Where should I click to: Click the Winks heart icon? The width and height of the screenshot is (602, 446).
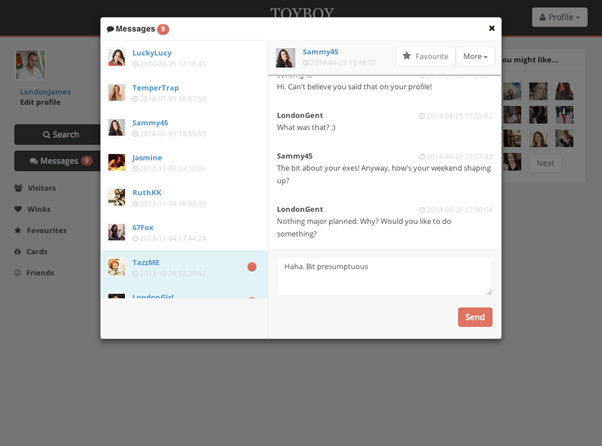(18, 209)
